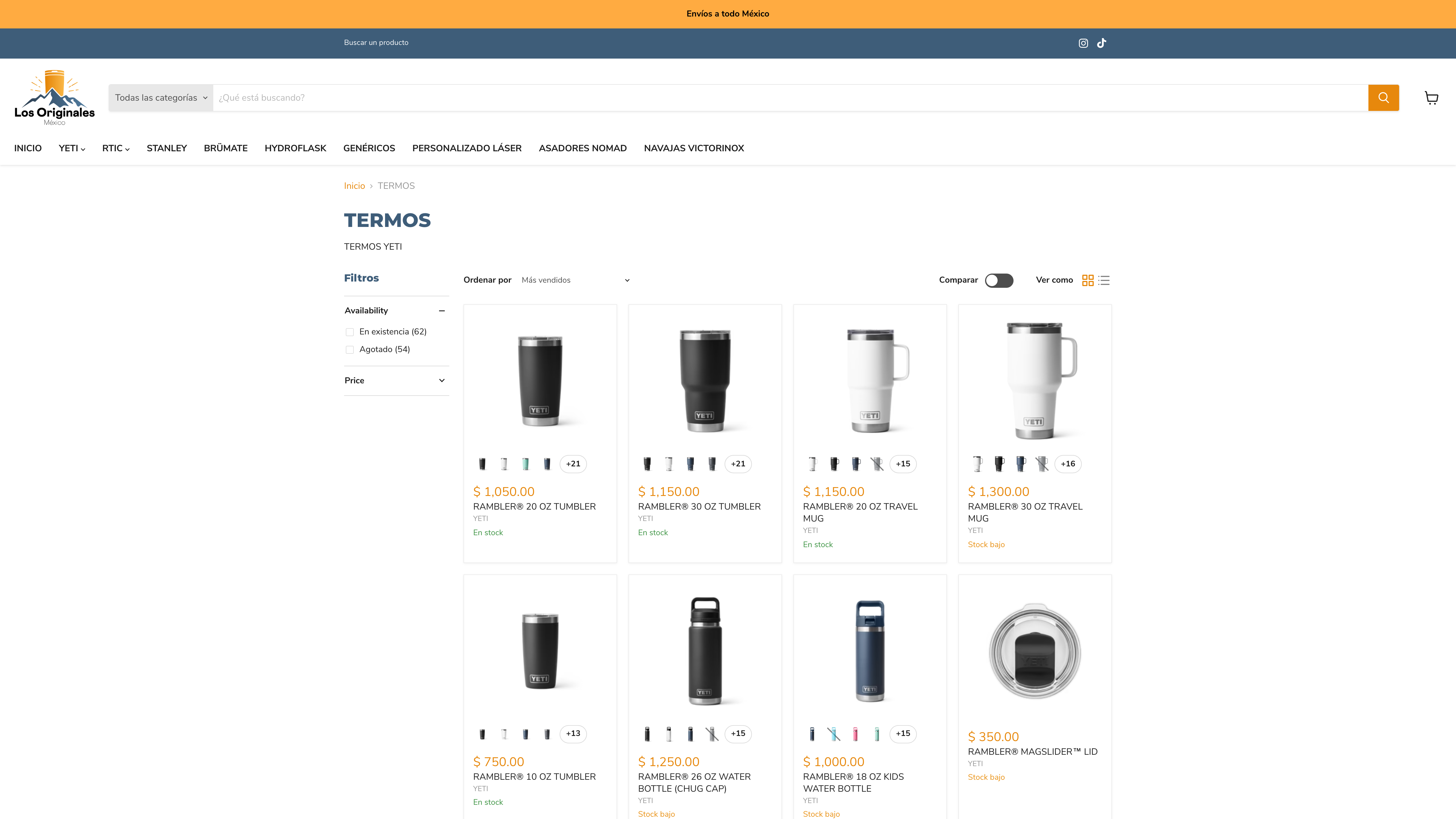The height and width of the screenshot is (819, 1456).
Task: Switch to grid view layout
Action: [1087, 280]
